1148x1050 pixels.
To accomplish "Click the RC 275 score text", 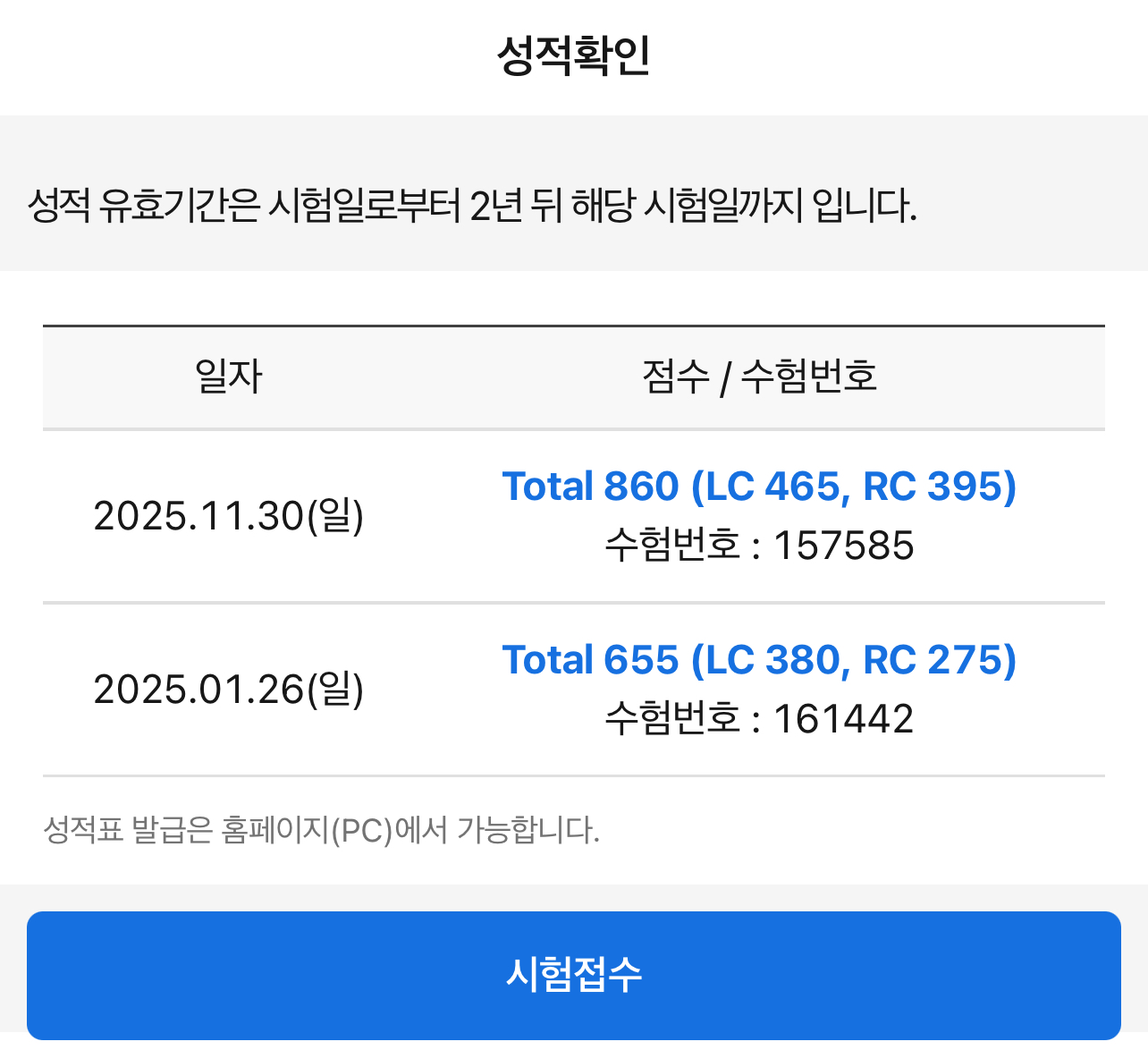I will [933, 660].
